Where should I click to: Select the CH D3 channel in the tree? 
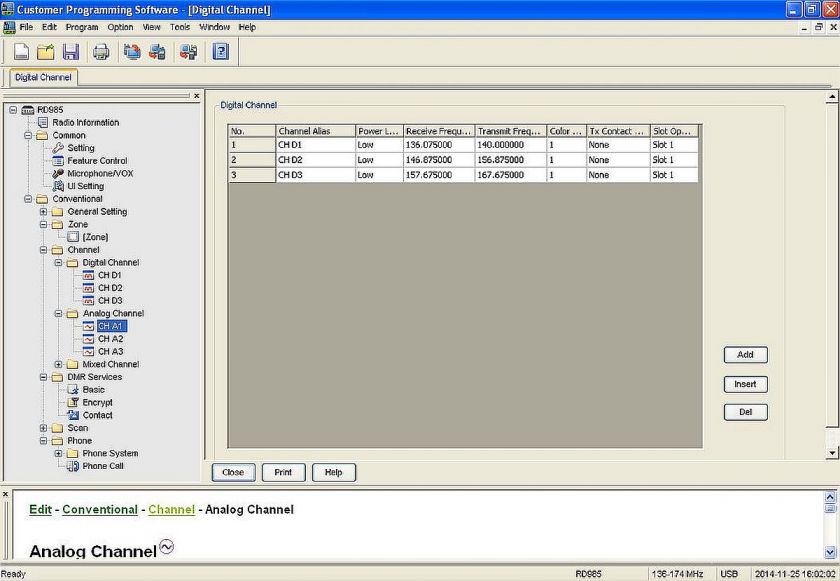click(110, 300)
